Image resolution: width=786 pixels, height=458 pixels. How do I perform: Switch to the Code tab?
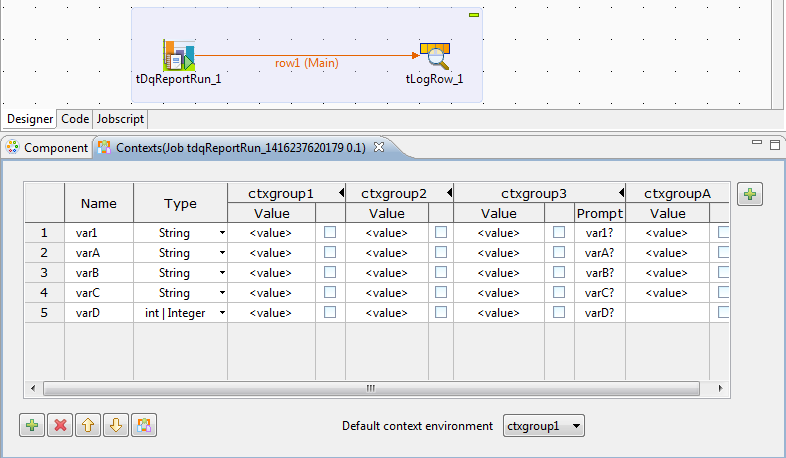(74, 118)
